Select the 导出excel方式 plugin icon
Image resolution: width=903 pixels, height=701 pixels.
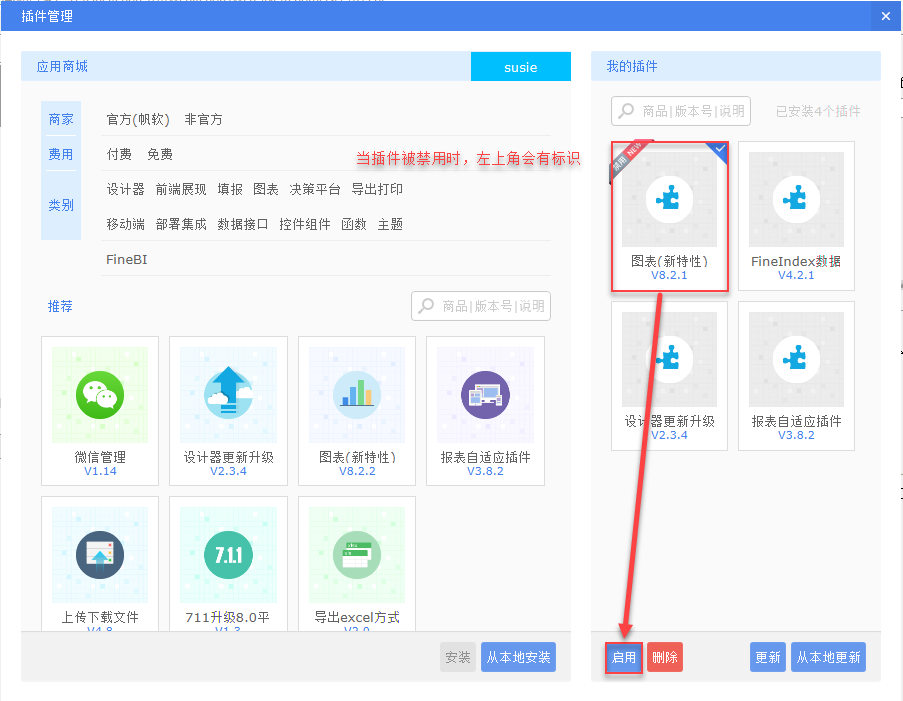pos(357,555)
